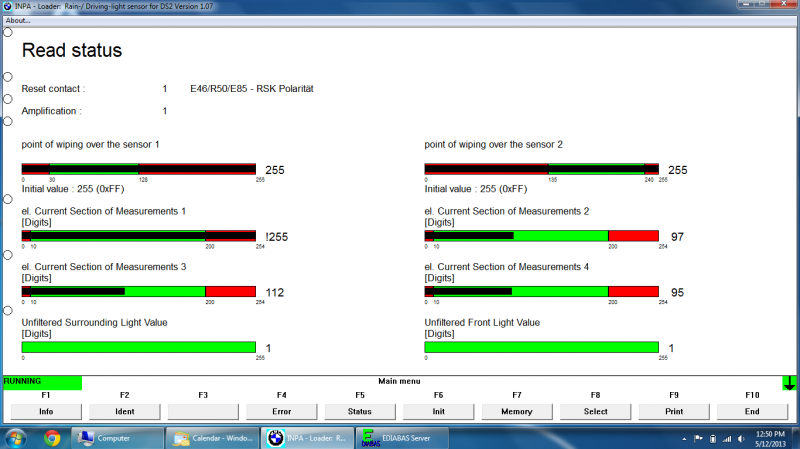Viewport: 800px width, 449px height.
Task: Click E46/R50/E85 - RSK Polarität text
Action: click(252, 89)
